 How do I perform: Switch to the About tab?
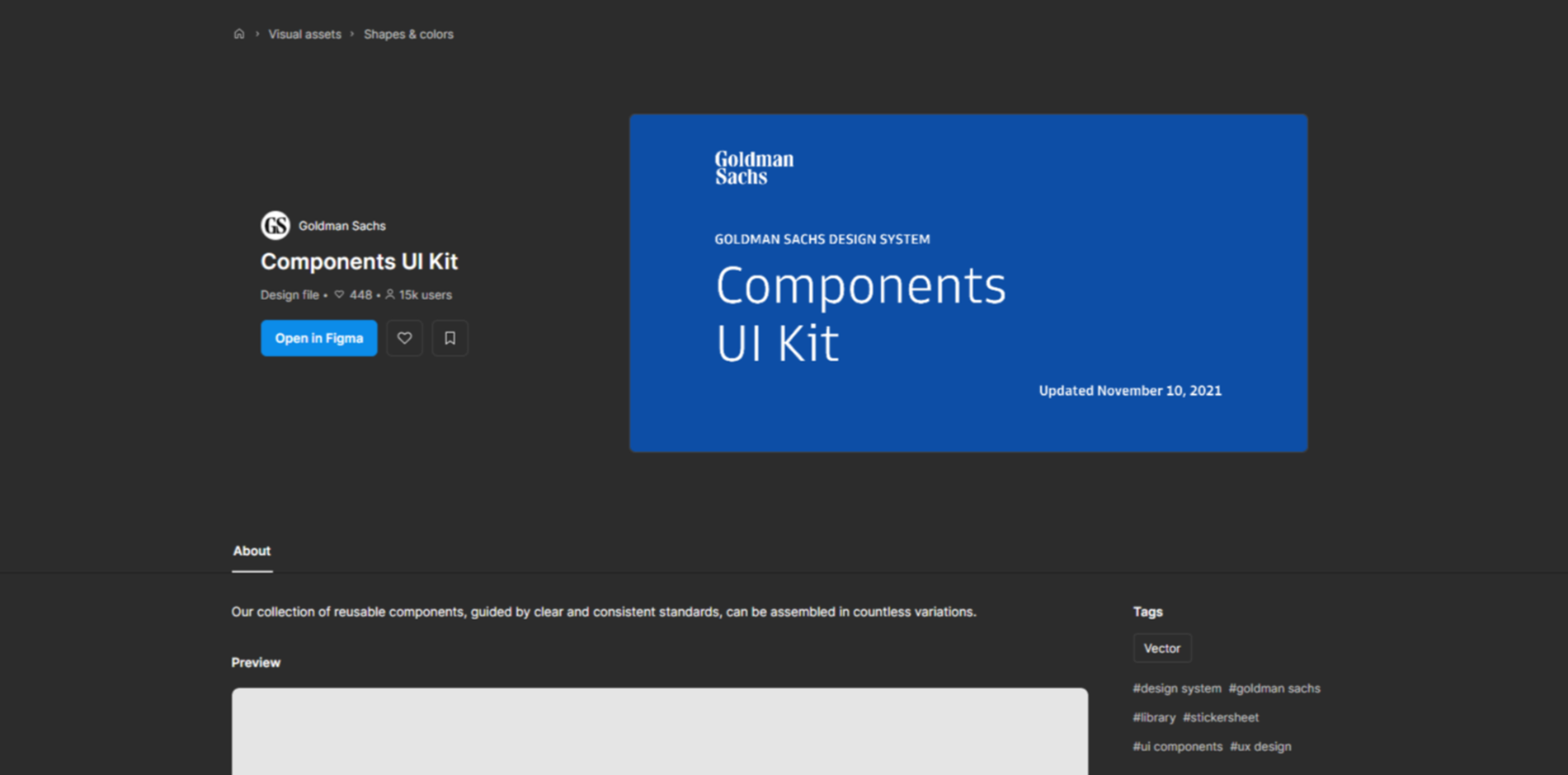[252, 551]
